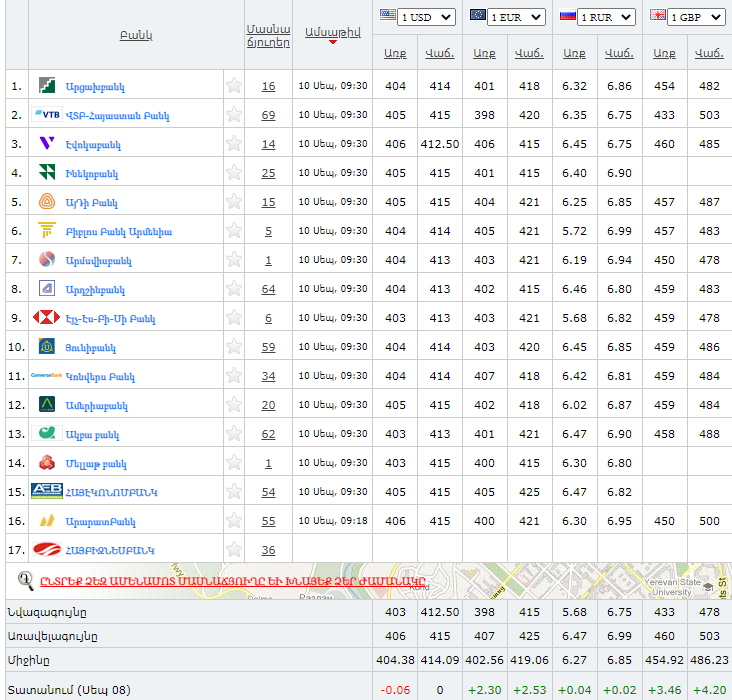Click the ACBA bank logo
The image size is (732, 700).
click(47, 433)
